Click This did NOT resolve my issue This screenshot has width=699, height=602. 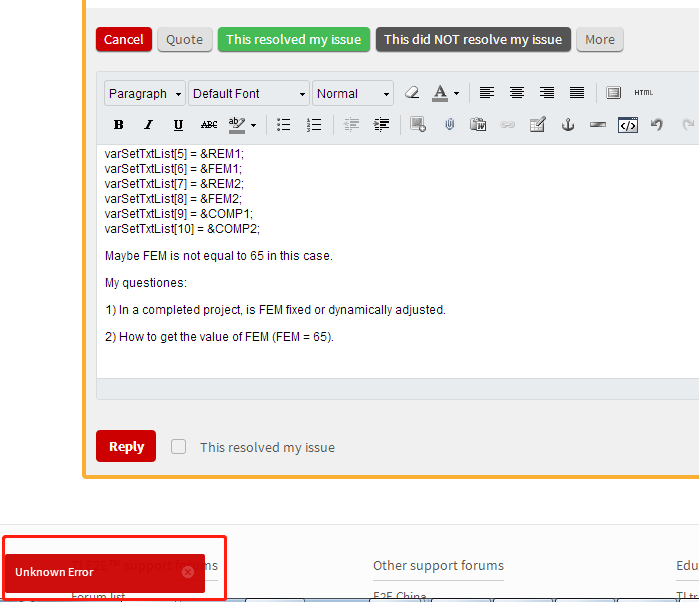pyautogui.click(x=473, y=40)
